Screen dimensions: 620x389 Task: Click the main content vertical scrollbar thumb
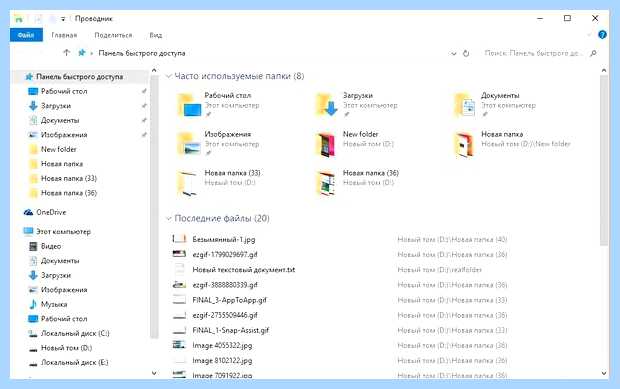[x=604, y=160]
